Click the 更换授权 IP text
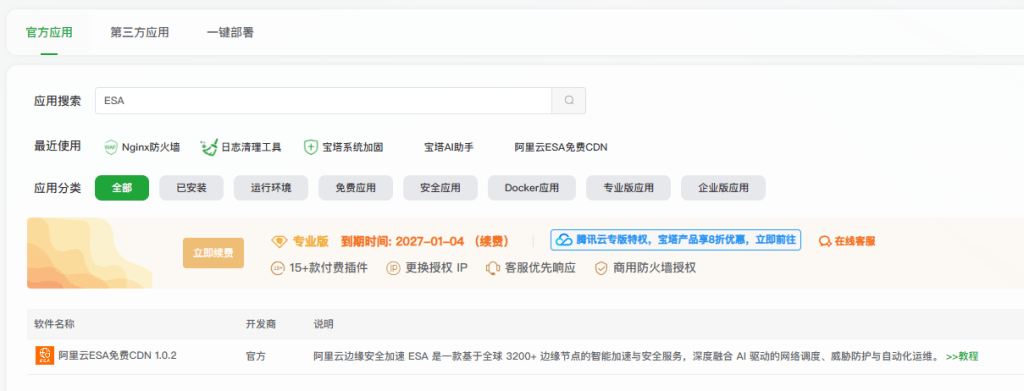 (x=436, y=268)
